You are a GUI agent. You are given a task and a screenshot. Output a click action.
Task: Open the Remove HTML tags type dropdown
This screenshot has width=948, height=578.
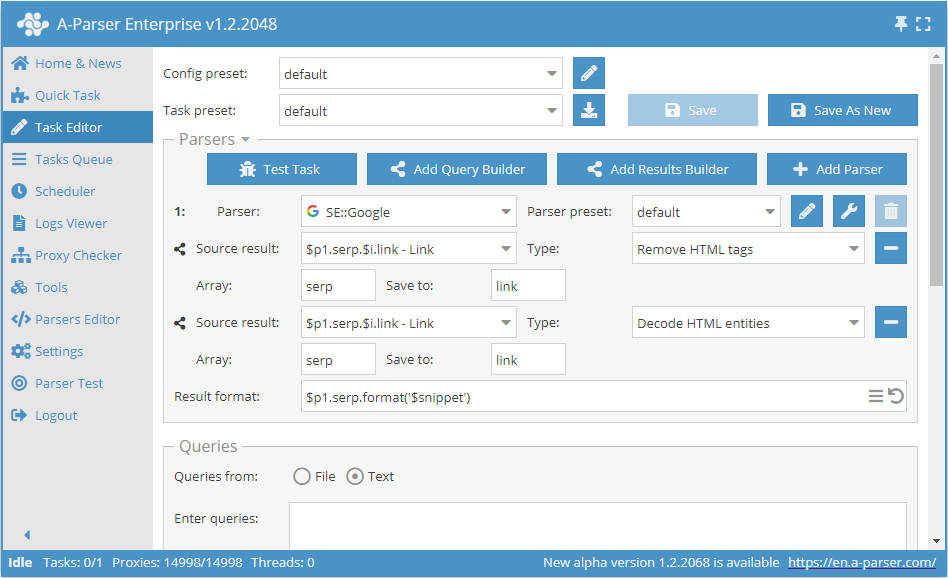click(747, 248)
